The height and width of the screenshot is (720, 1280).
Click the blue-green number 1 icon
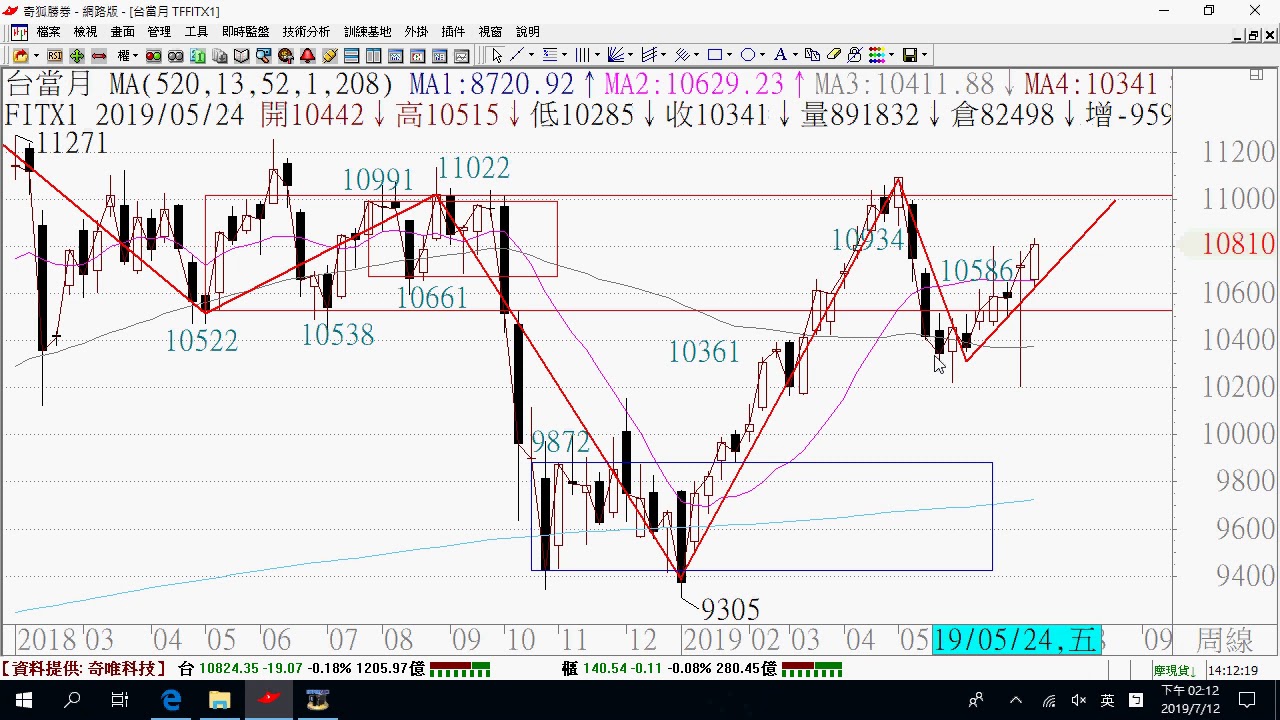pyautogui.click(x=198, y=55)
